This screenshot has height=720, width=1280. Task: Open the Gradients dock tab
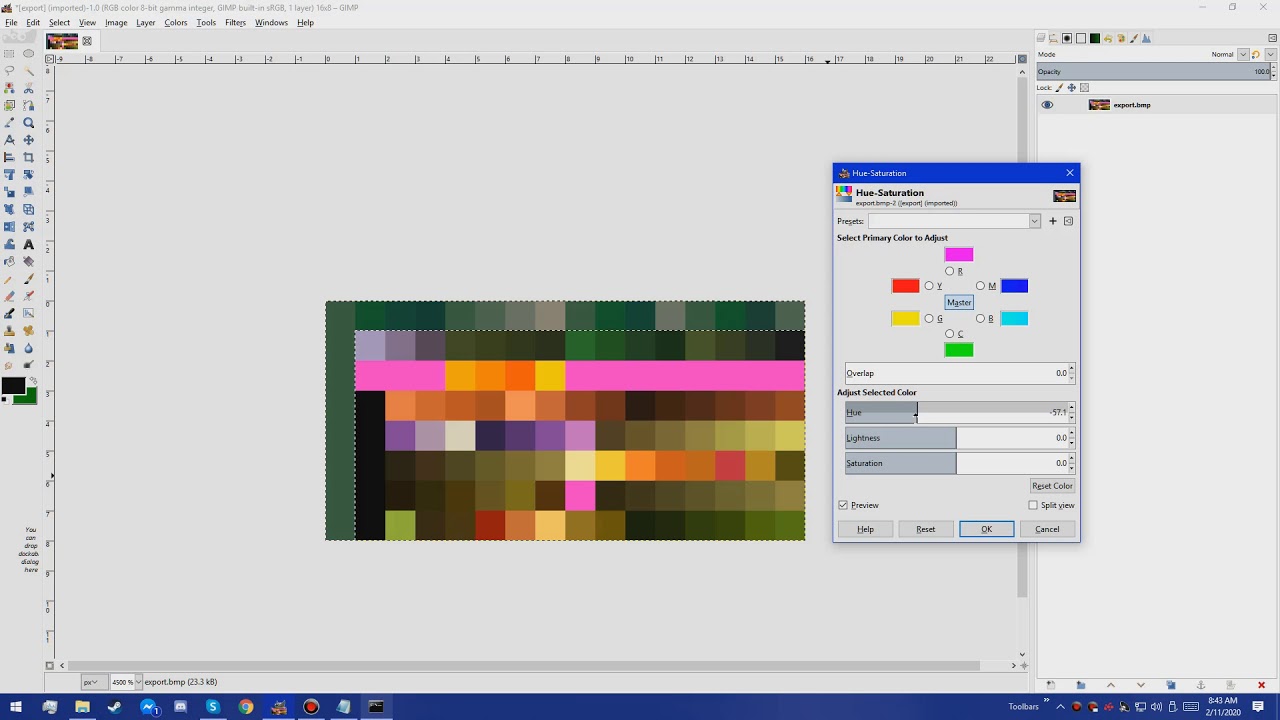1095,38
